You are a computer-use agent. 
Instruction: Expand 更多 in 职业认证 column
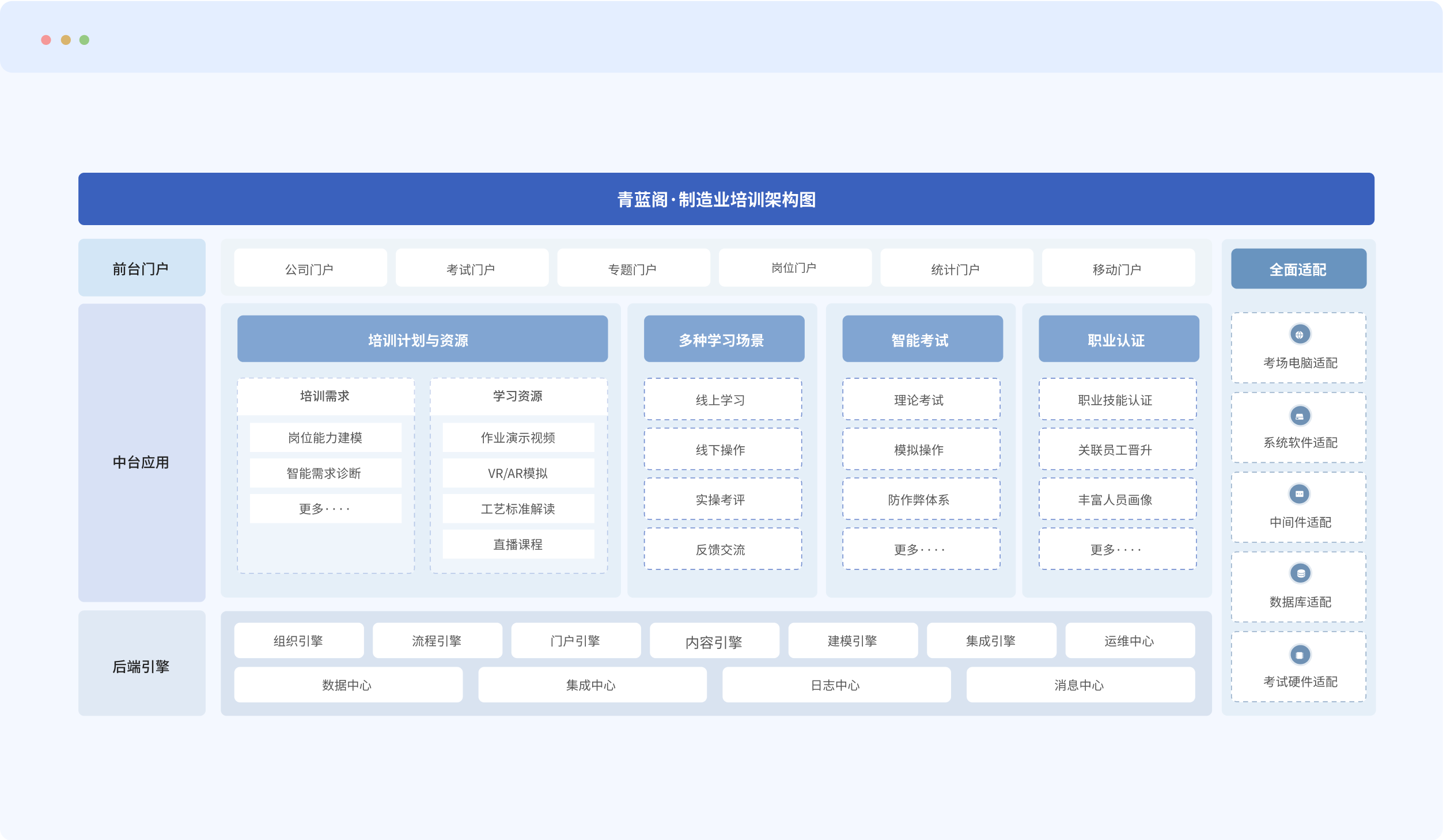[1117, 549]
